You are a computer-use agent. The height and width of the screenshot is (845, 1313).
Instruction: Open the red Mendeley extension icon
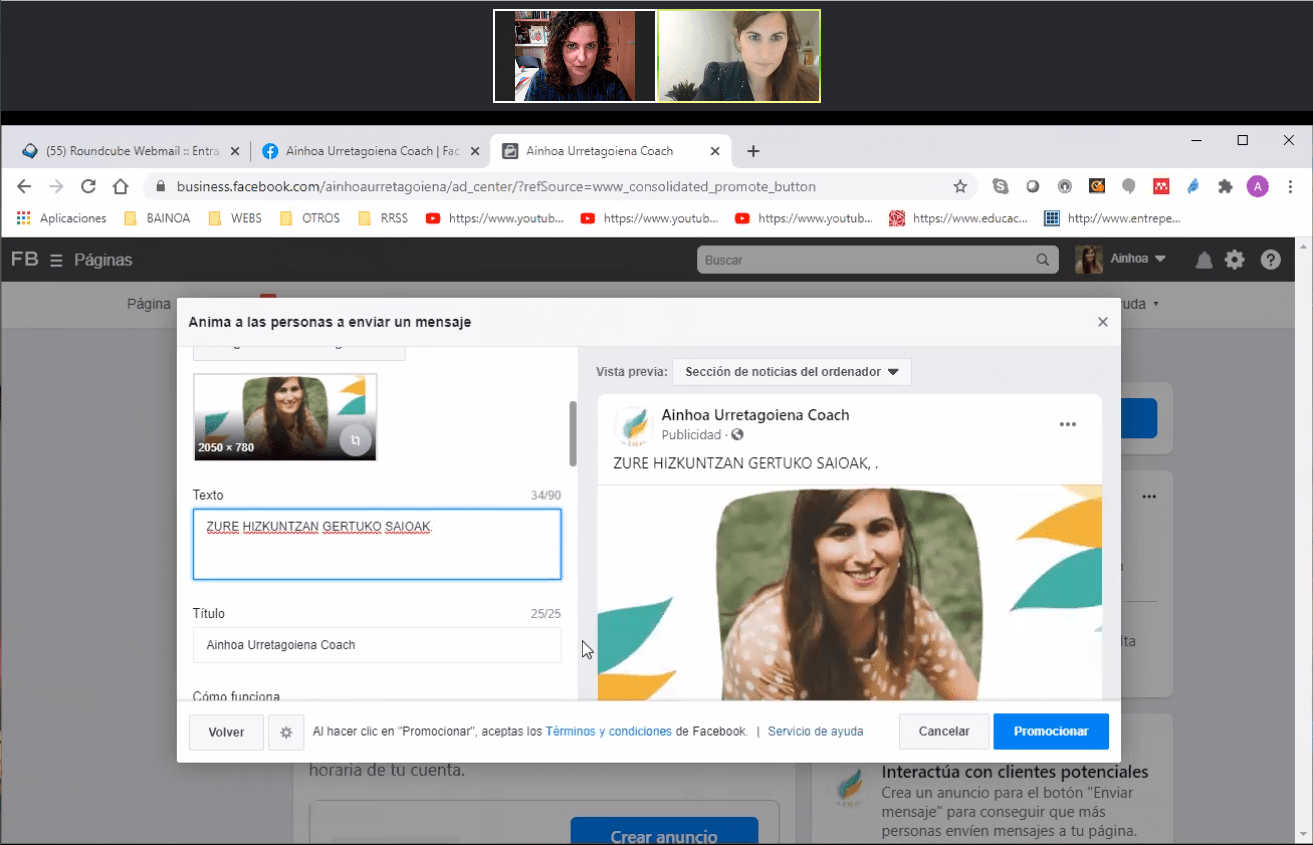click(x=1161, y=186)
